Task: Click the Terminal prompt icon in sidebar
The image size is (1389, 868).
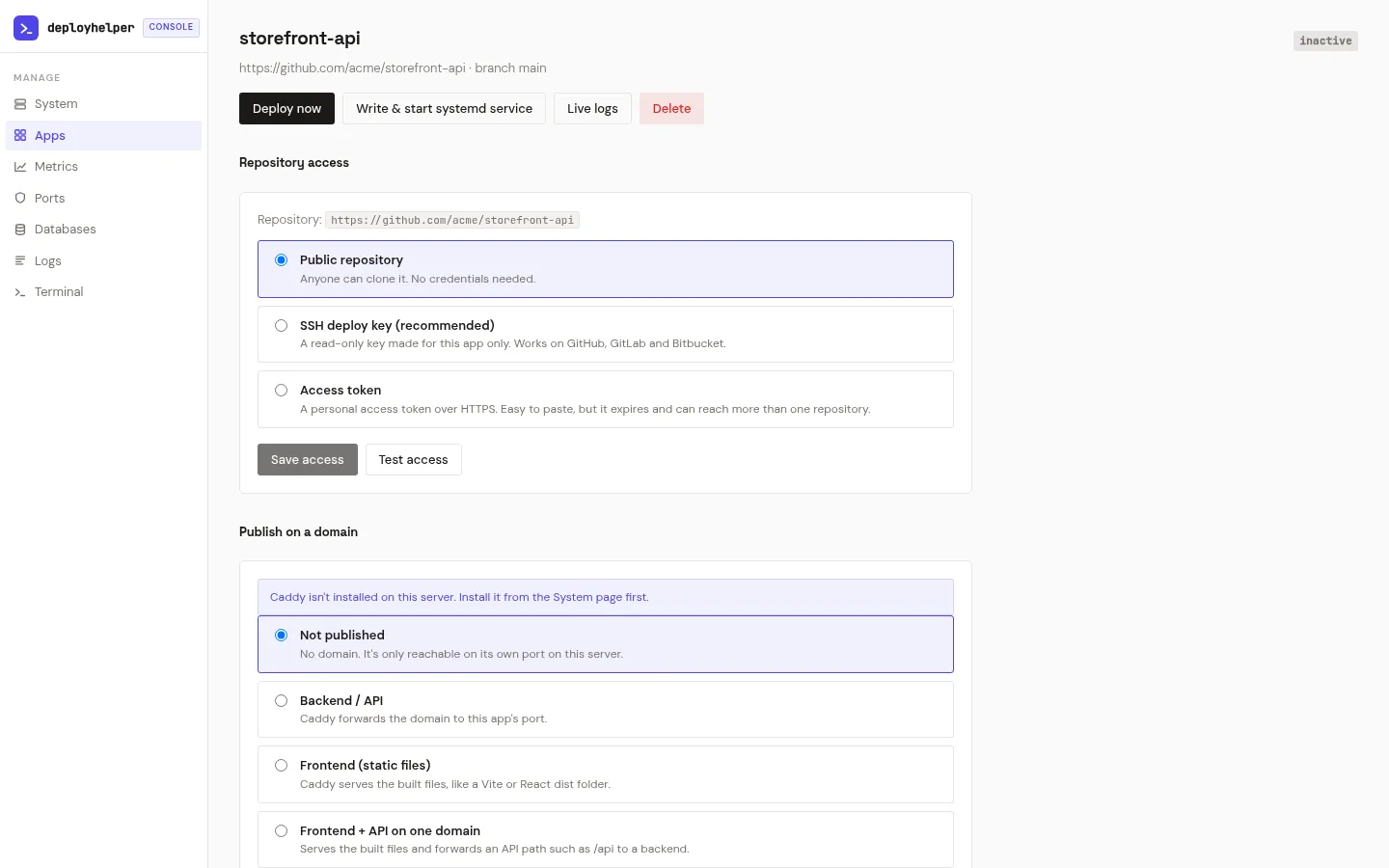Action: (x=20, y=292)
